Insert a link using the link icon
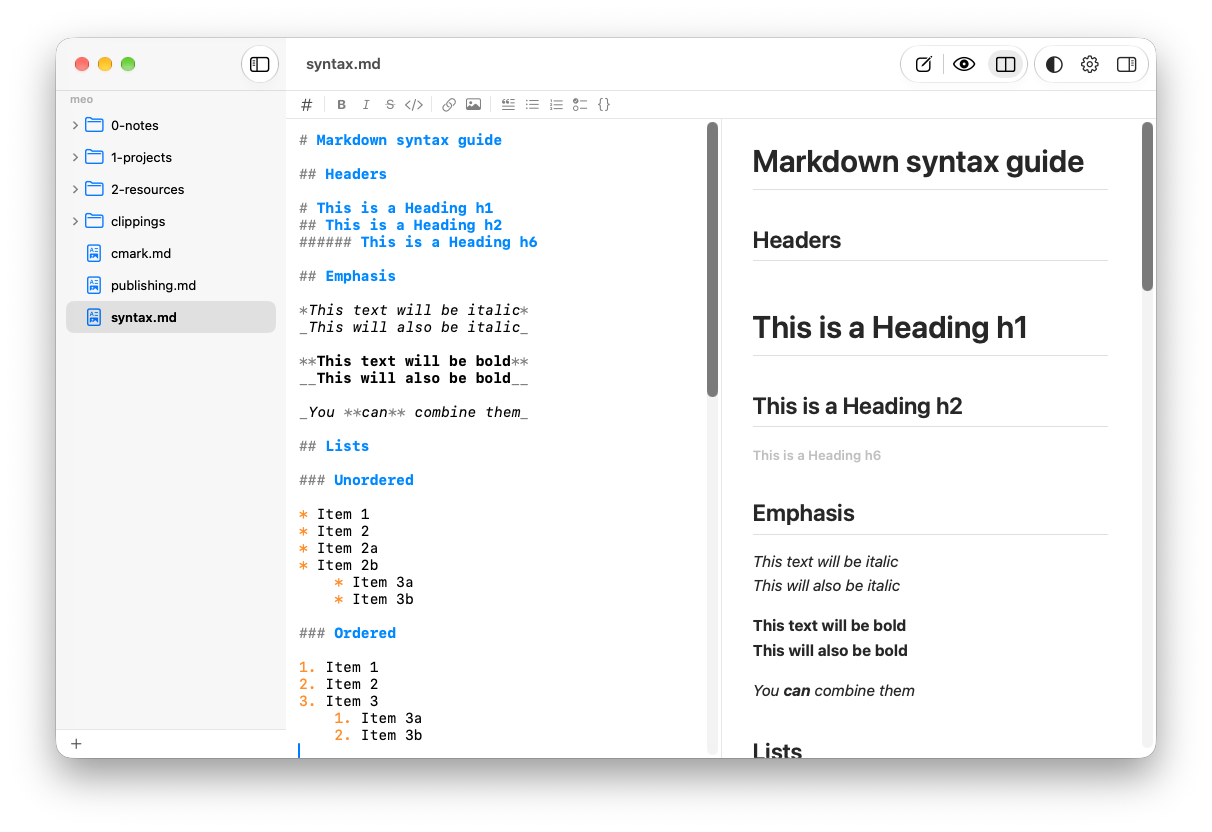 tap(449, 105)
